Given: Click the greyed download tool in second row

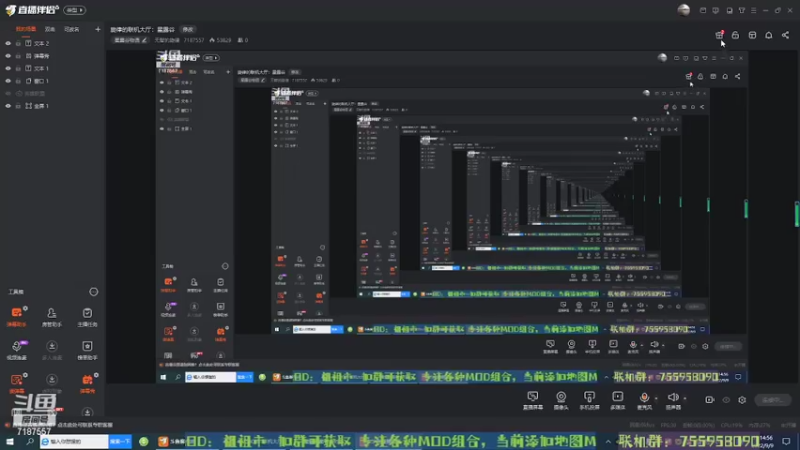Looking at the screenshot, I should (52, 350).
